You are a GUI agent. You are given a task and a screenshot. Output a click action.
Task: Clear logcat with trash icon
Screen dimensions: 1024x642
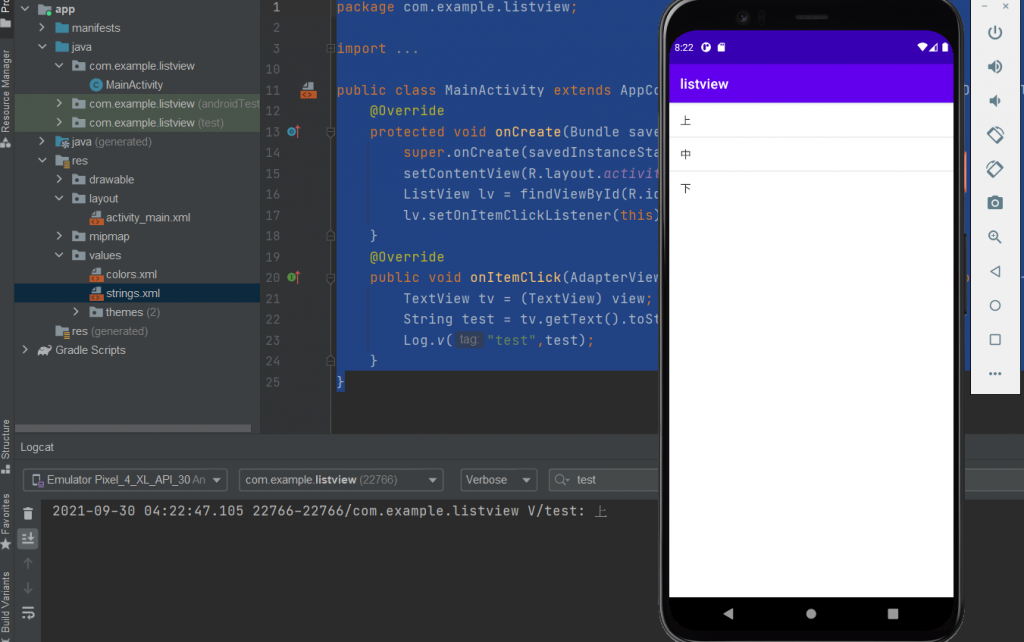click(28, 513)
